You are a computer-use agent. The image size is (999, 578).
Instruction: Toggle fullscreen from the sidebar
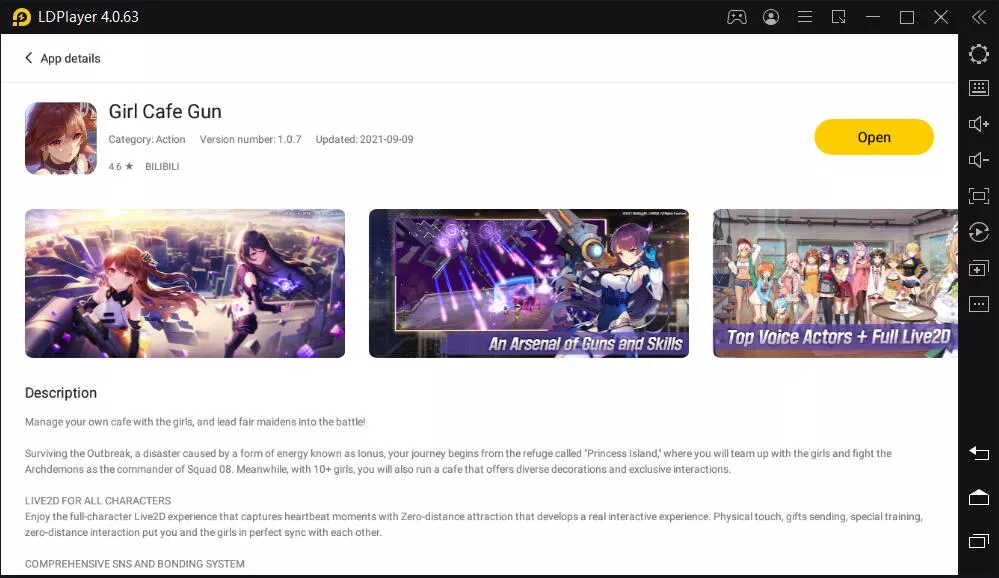tap(979, 196)
